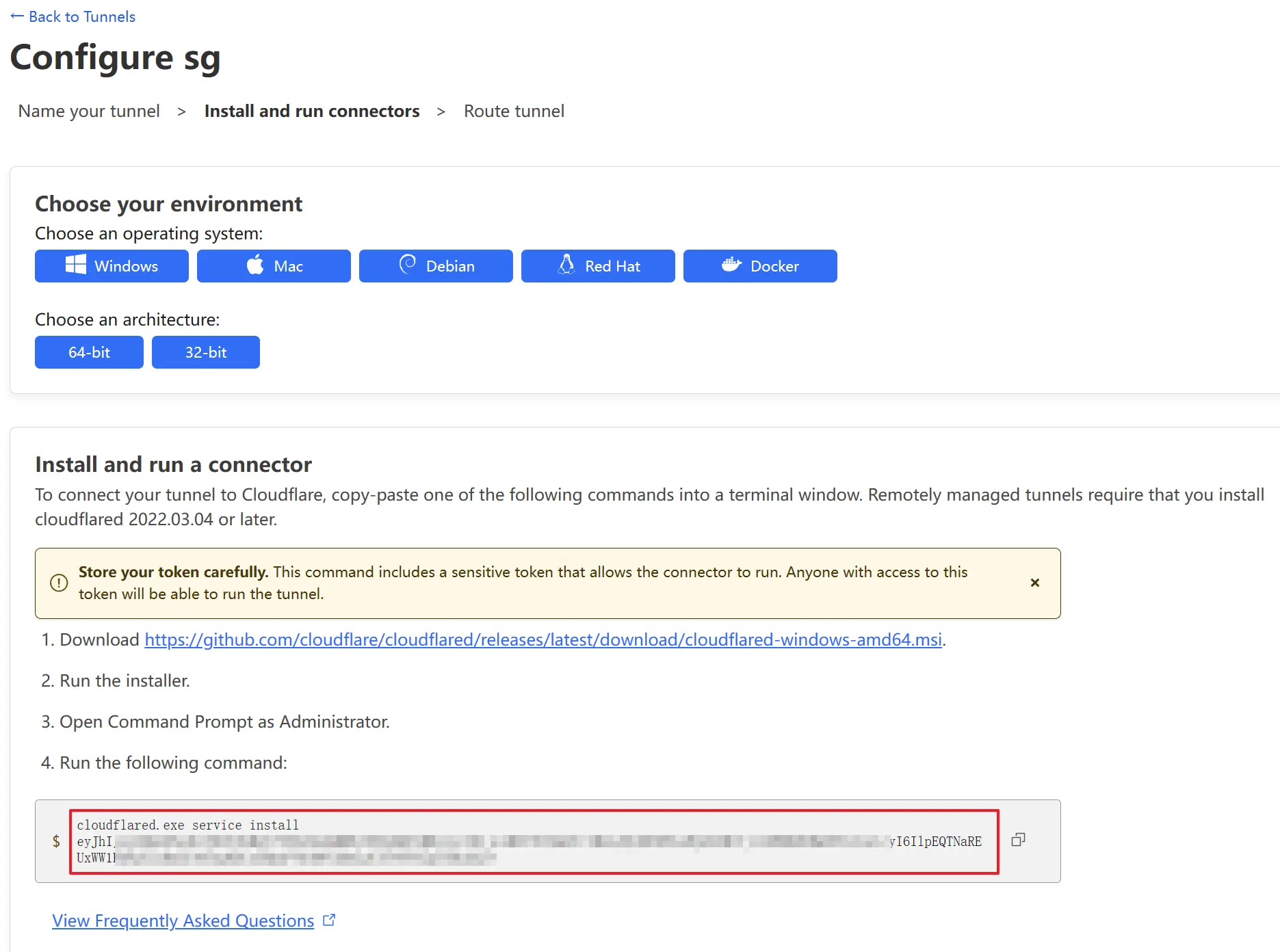Click the Install and run a connector heading
Image resolution: width=1280 pixels, height=952 pixels.
pos(173,464)
